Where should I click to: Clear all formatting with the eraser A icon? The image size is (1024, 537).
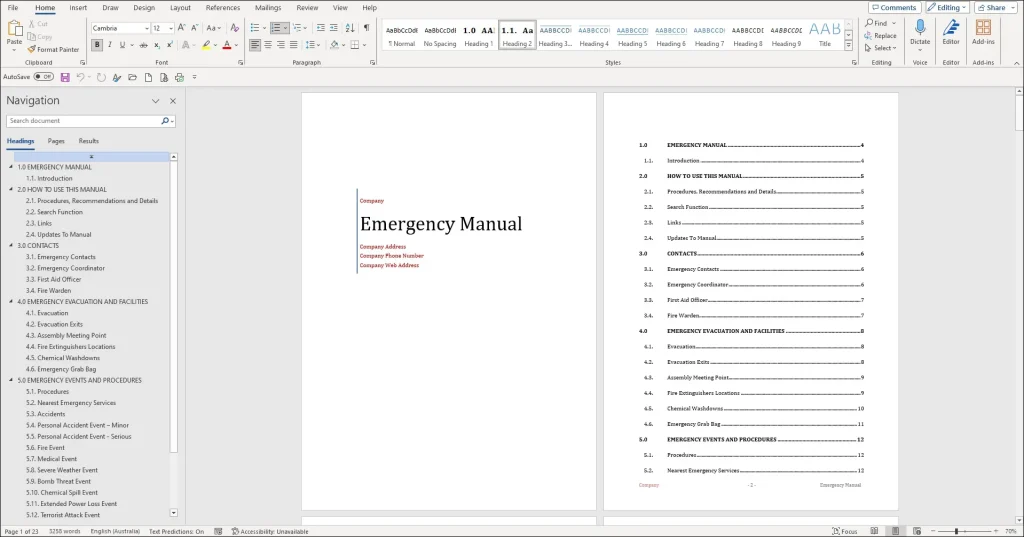pyautogui.click(x=234, y=28)
